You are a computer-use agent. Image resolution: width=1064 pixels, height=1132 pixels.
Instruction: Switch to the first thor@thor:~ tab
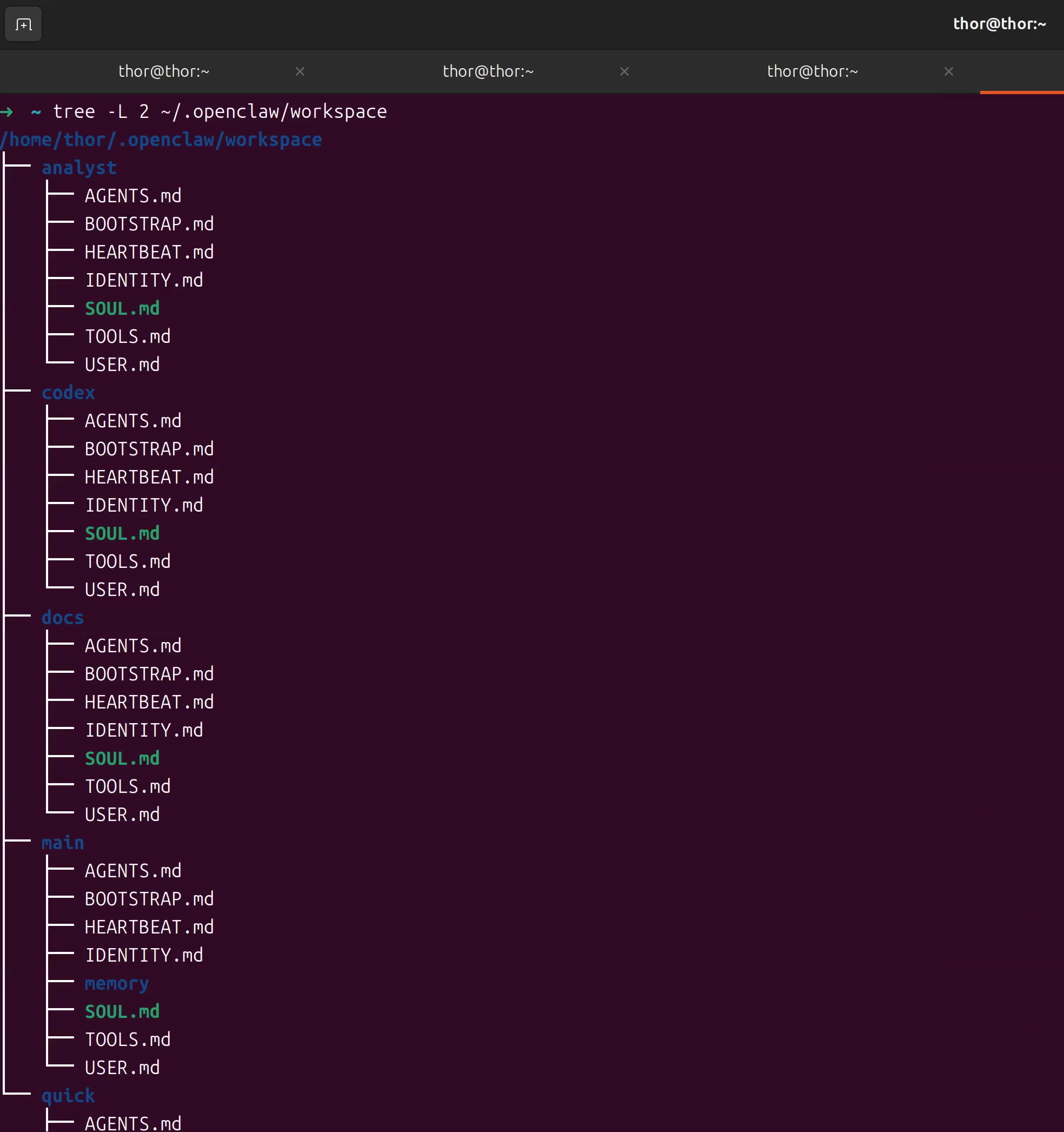coord(164,71)
